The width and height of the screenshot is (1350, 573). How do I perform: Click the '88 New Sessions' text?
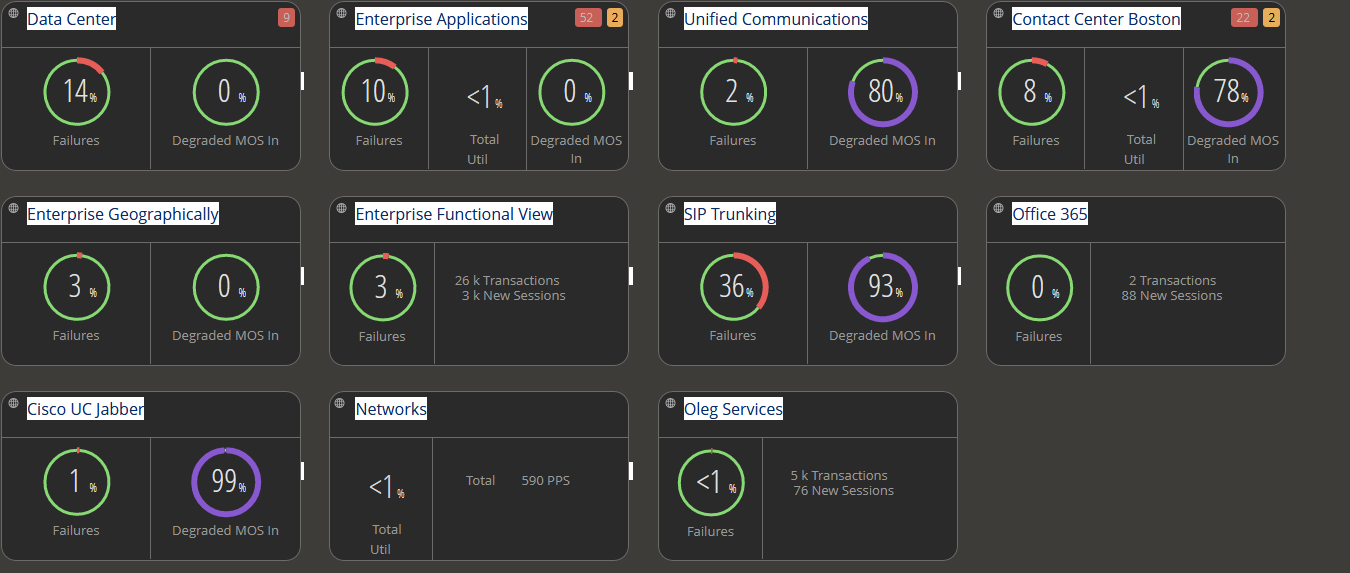1172,296
